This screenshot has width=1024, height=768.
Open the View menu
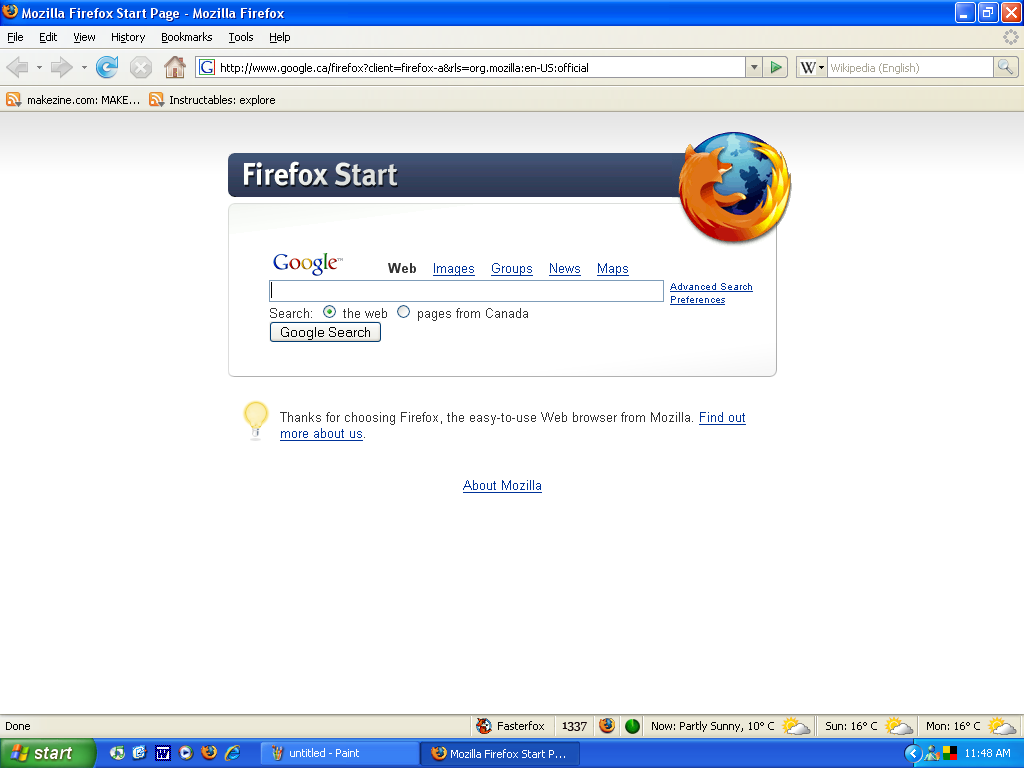coord(84,37)
